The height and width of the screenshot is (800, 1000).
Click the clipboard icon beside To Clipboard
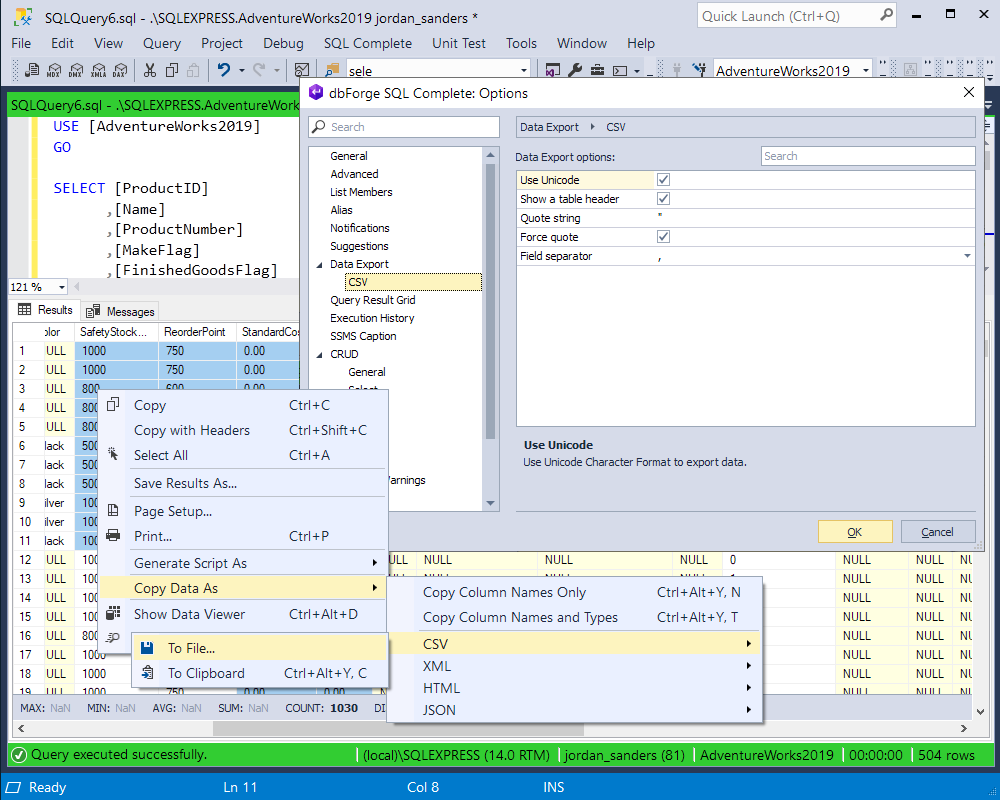click(x=147, y=672)
